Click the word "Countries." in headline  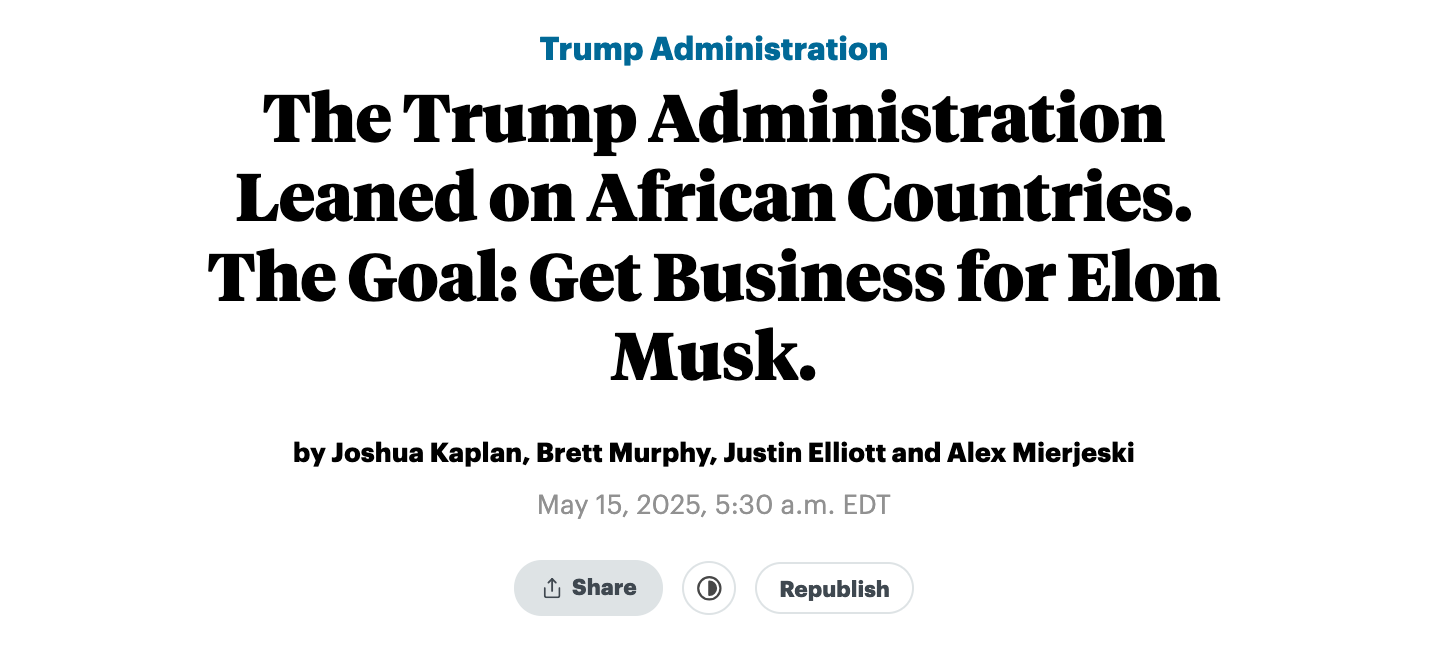point(1019,197)
